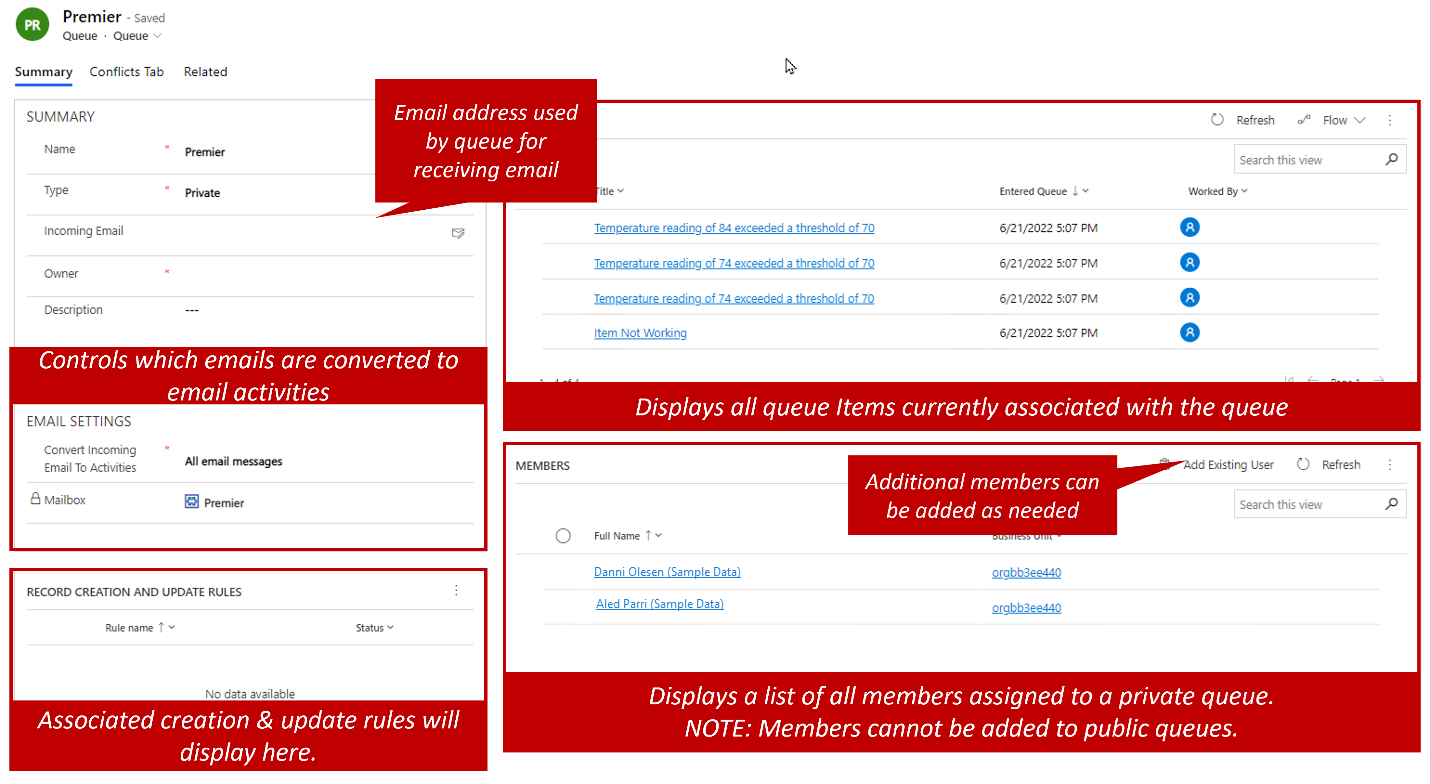Screen dimensions: 1430x784
Task: Click the magnifier icon in Members search box
Action: click(1391, 503)
